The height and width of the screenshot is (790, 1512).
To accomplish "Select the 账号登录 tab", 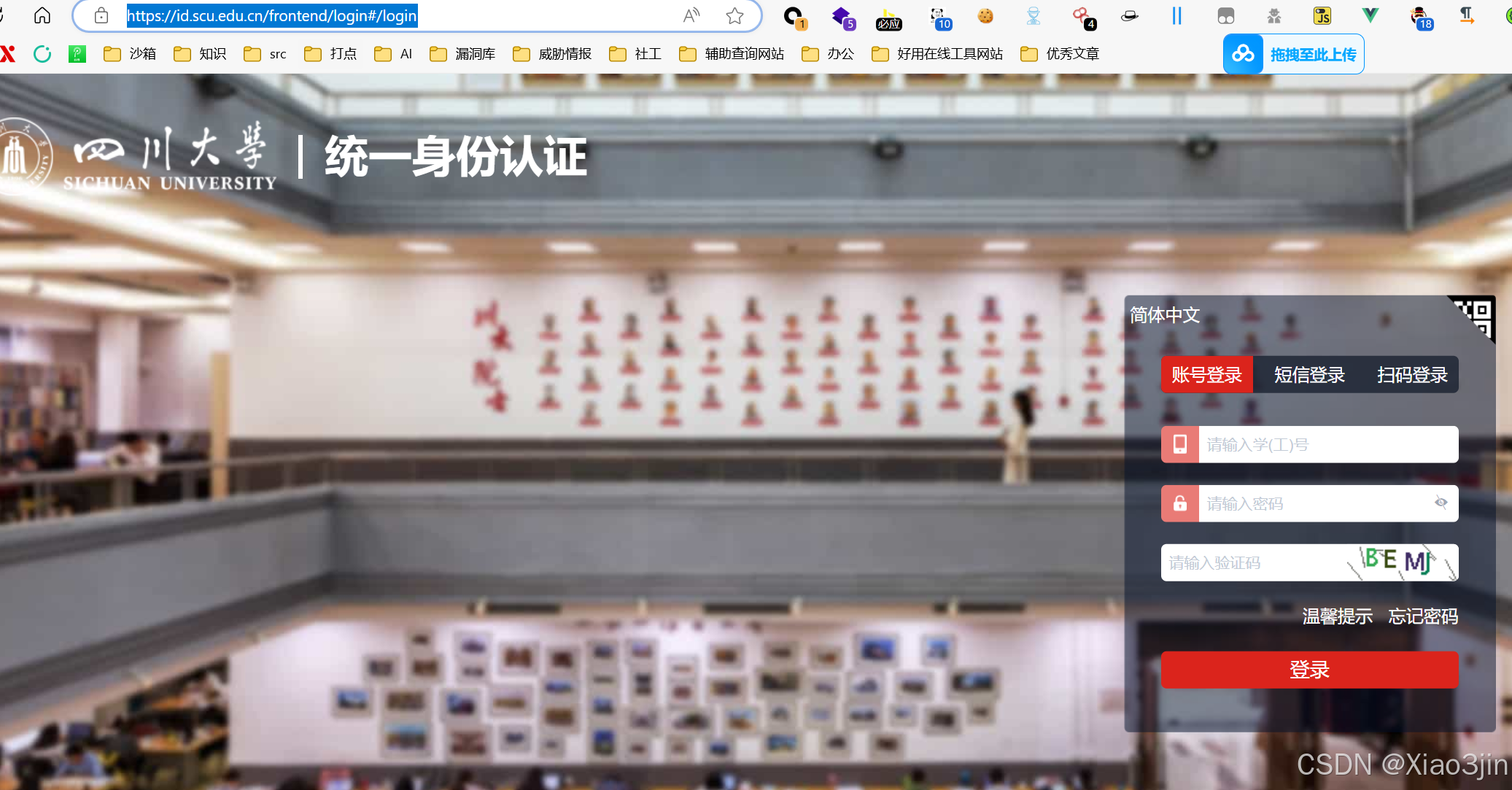I will (x=1207, y=375).
